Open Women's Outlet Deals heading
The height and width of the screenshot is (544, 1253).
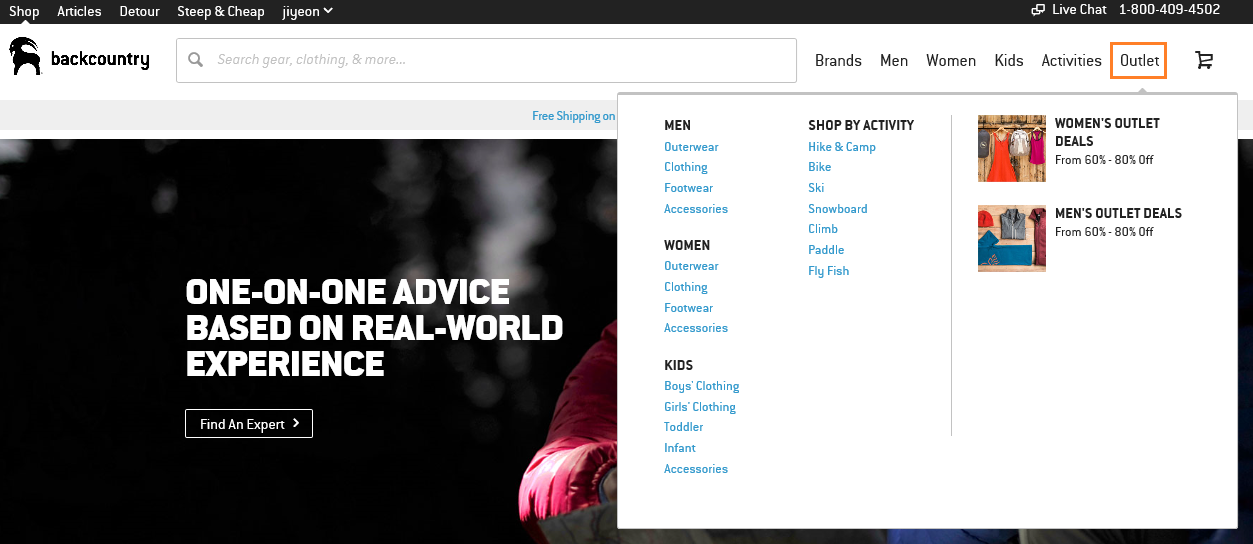pos(1107,132)
